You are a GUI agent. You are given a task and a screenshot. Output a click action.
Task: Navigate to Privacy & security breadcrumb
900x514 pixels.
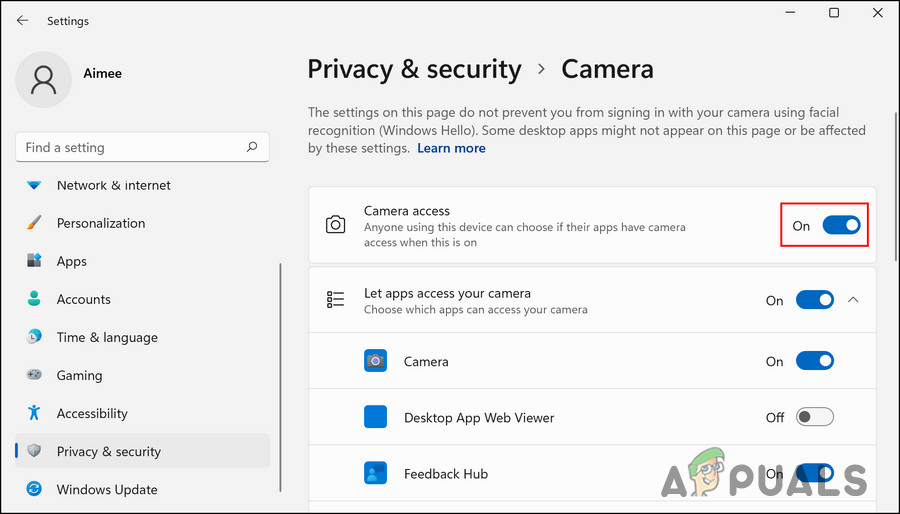[414, 69]
